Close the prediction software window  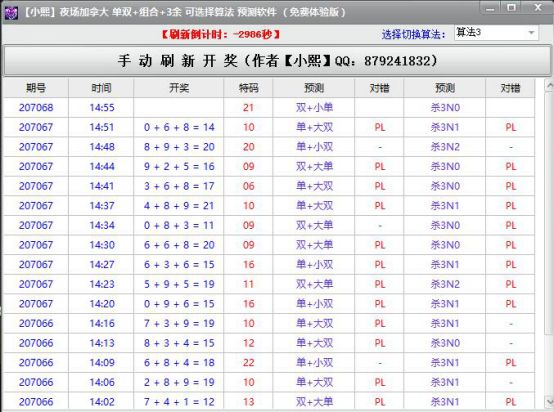[x=537, y=8]
